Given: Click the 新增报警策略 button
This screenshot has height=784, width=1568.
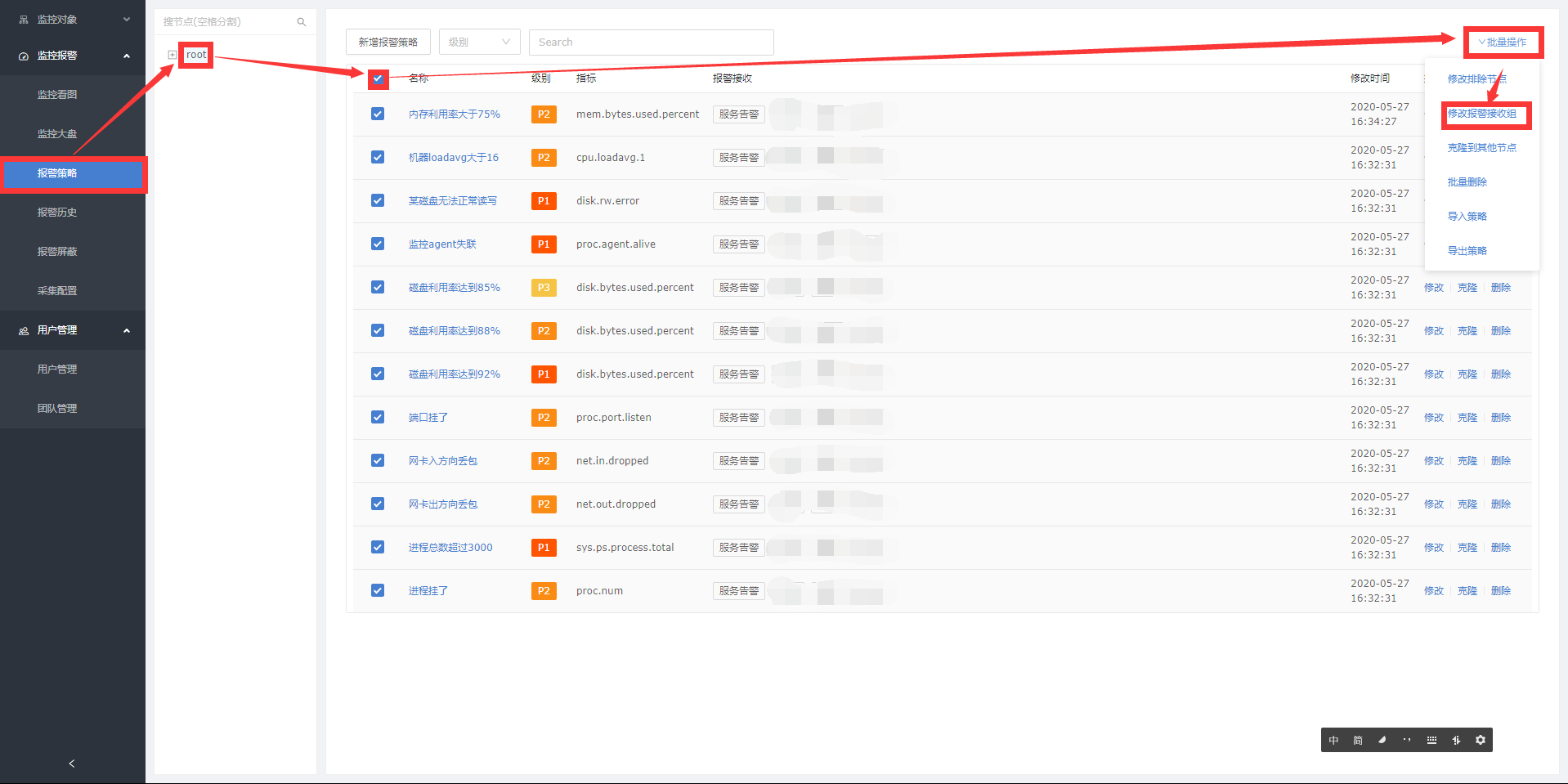Looking at the screenshot, I should click(388, 43).
